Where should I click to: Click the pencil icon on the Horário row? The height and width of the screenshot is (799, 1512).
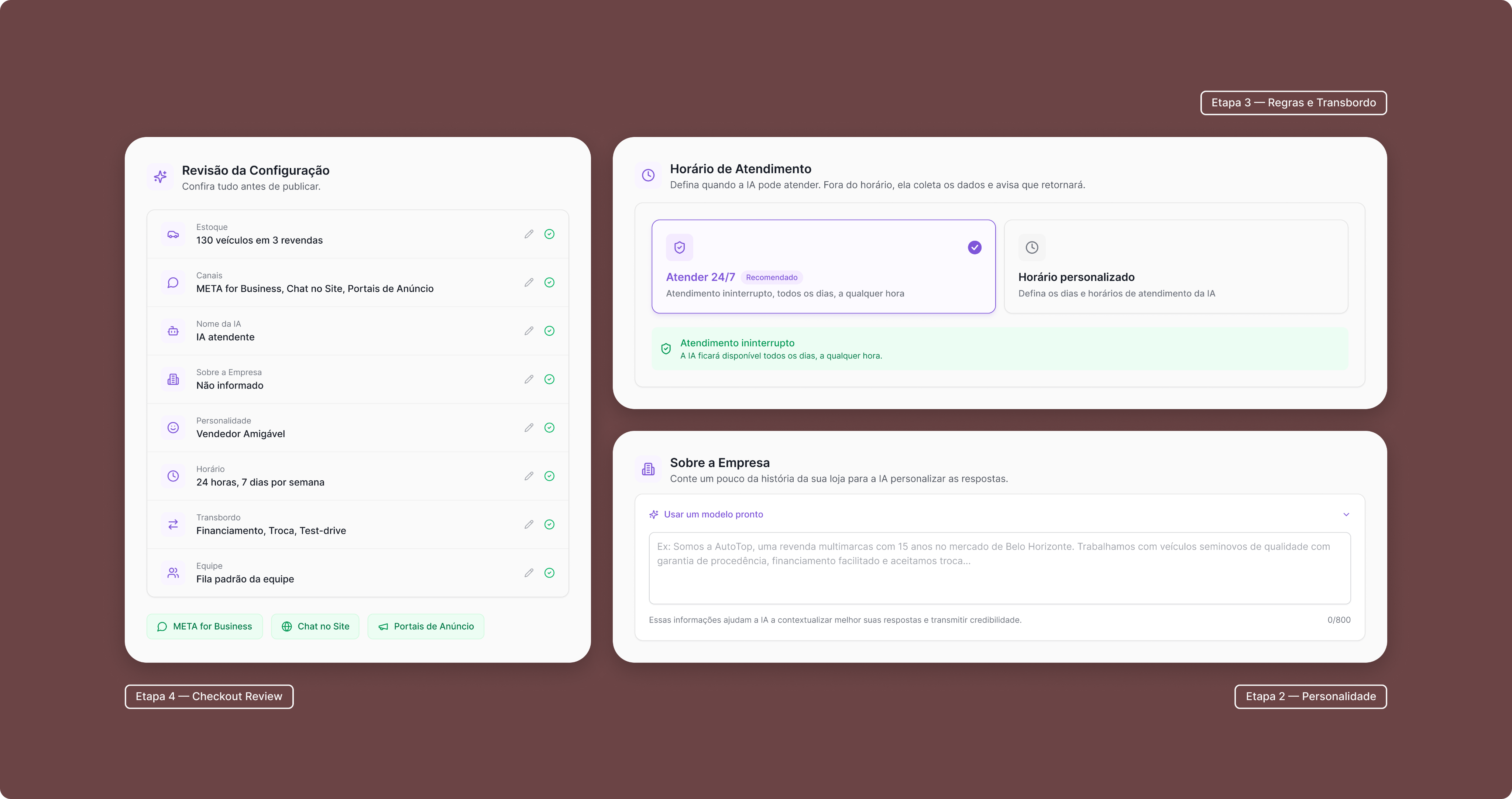tap(529, 476)
